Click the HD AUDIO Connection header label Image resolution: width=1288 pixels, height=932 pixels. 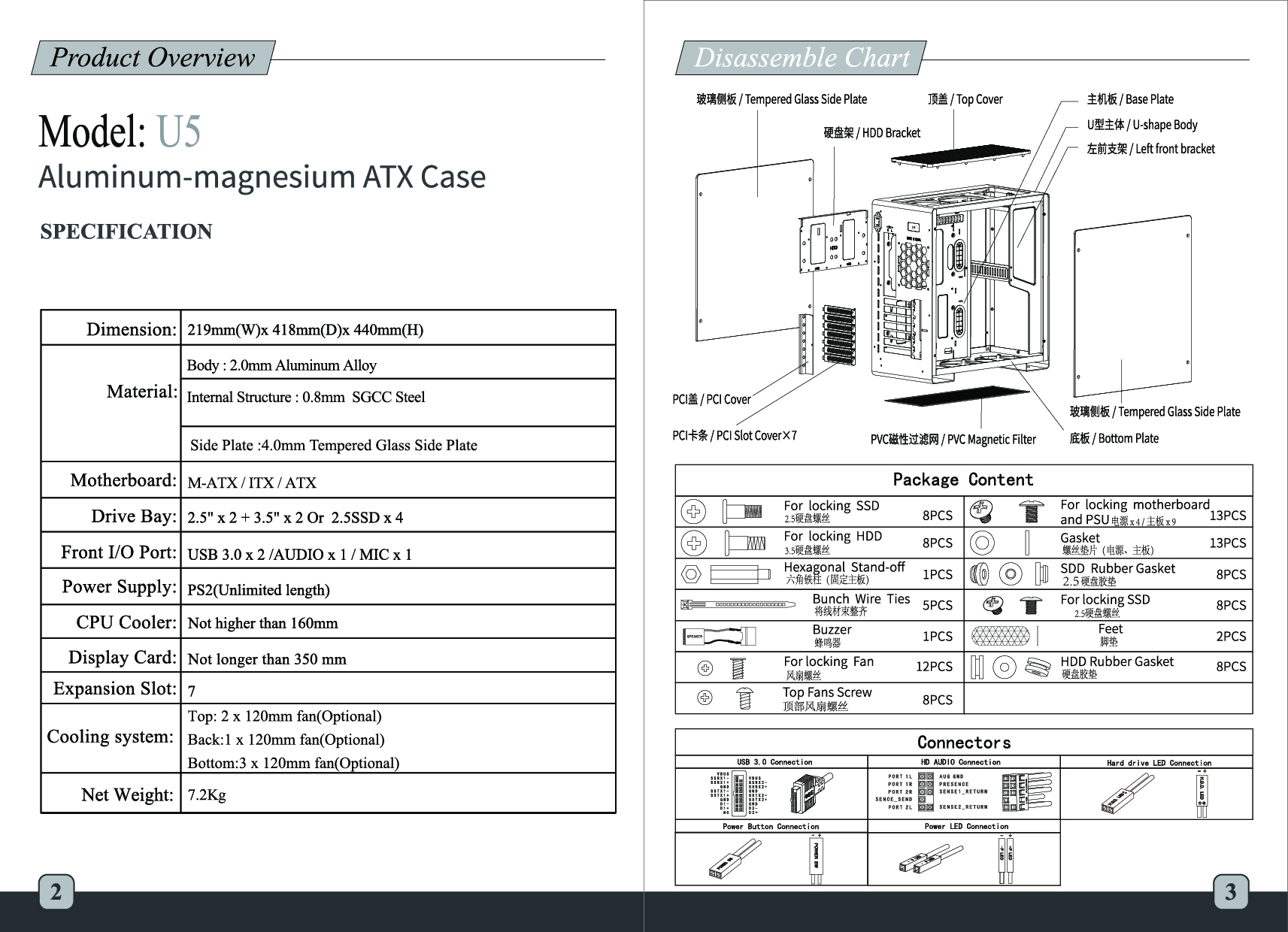960,762
